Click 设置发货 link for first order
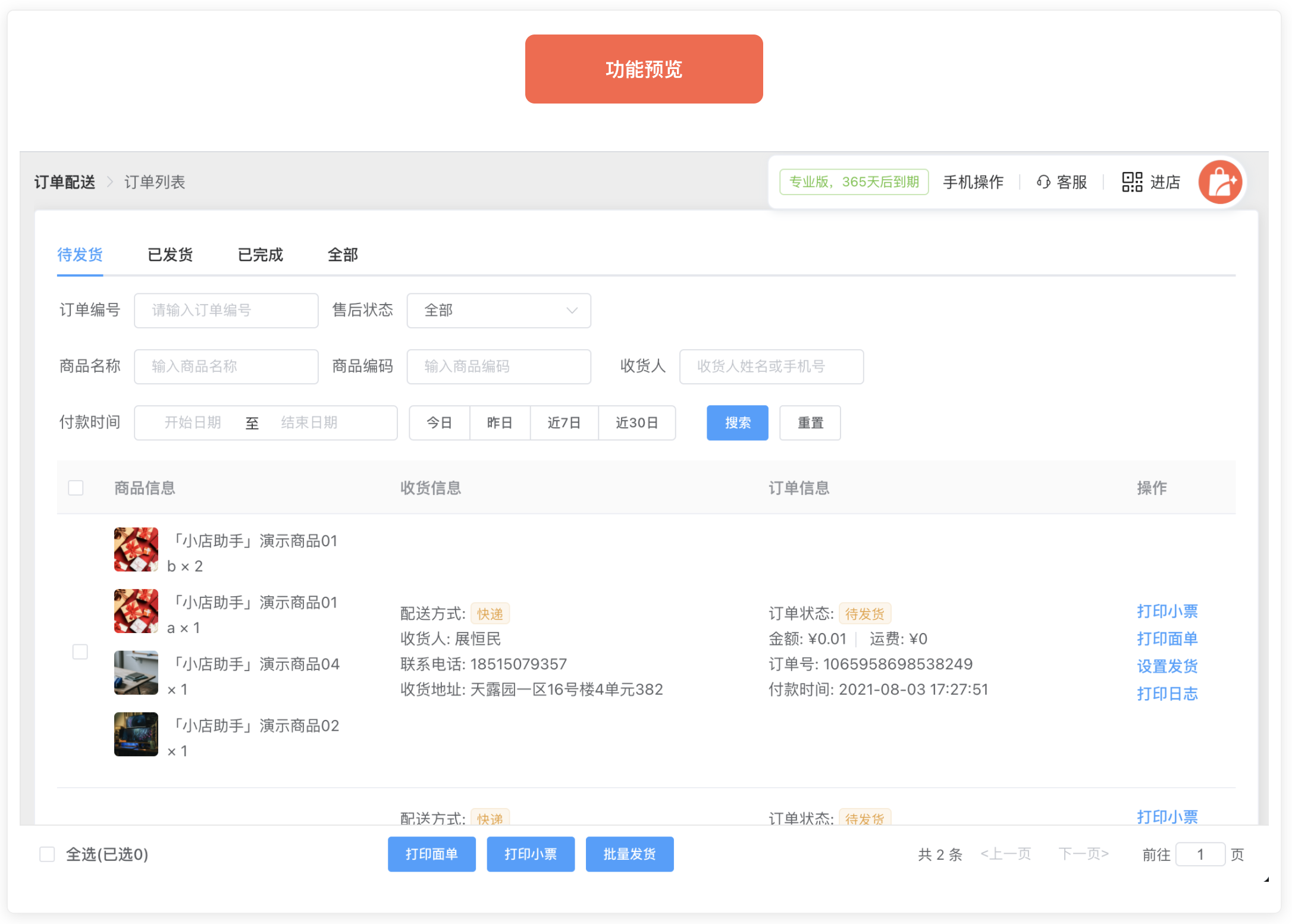This screenshot has height=924, width=1292. [x=1167, y=666]
